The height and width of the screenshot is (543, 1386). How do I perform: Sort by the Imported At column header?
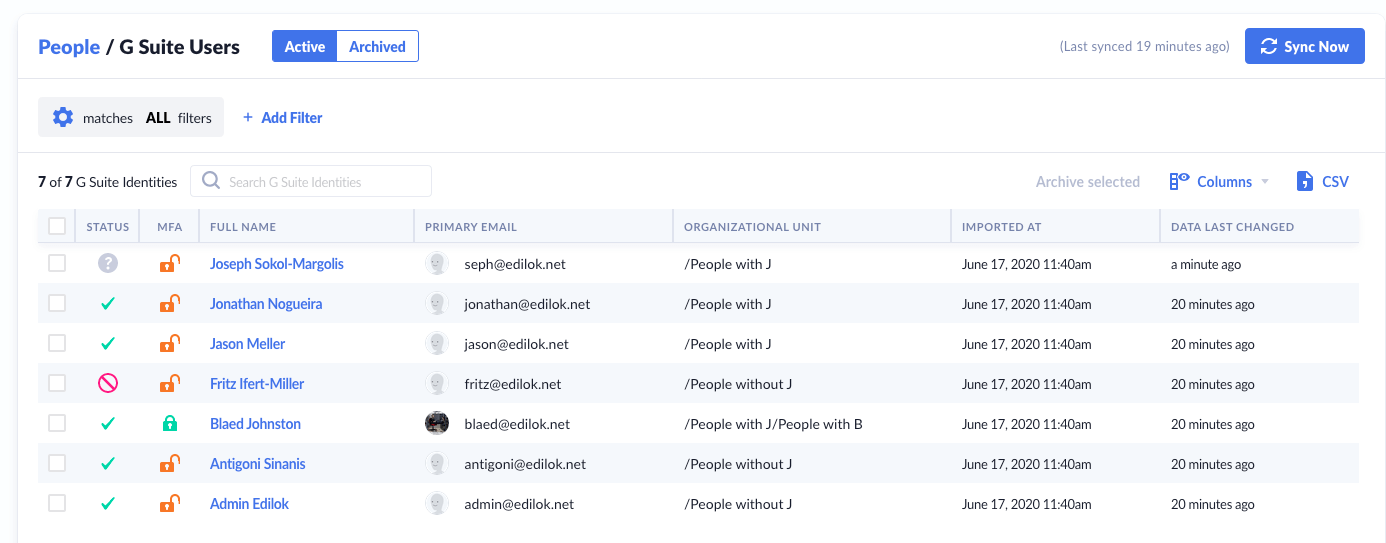1001,227
